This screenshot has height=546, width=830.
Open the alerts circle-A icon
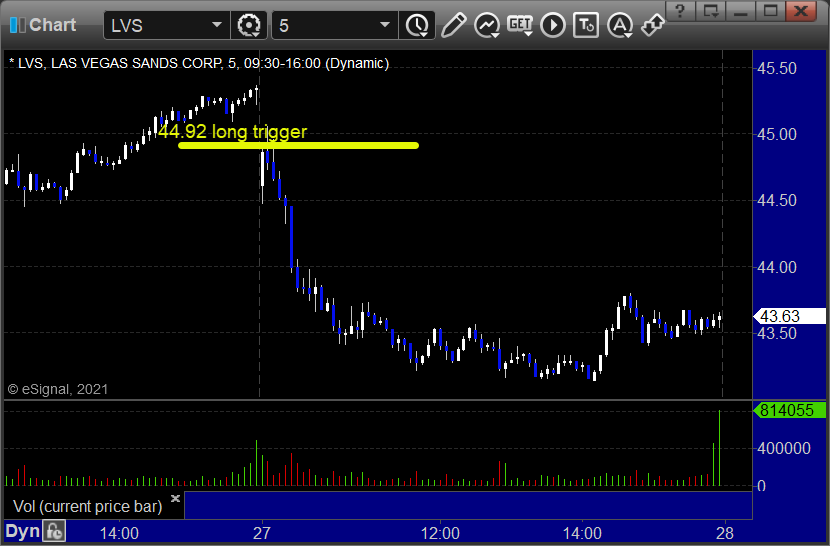click(620, 25)
